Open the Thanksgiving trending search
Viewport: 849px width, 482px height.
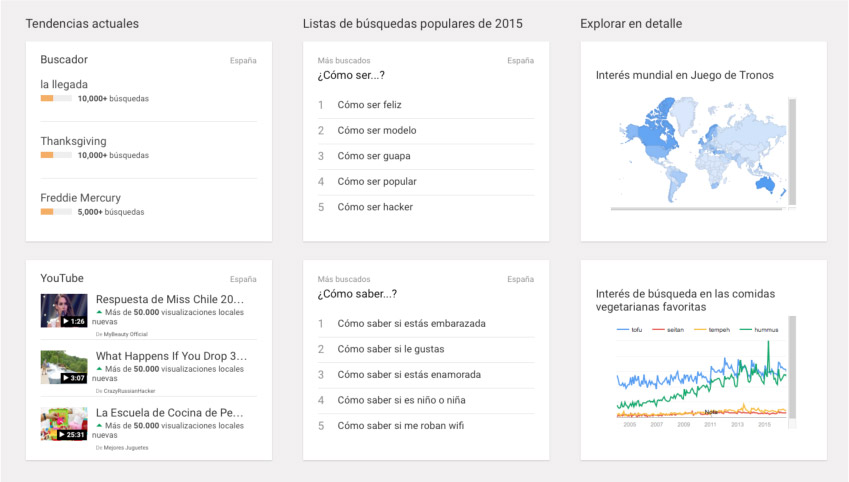(x=73, y=141)
